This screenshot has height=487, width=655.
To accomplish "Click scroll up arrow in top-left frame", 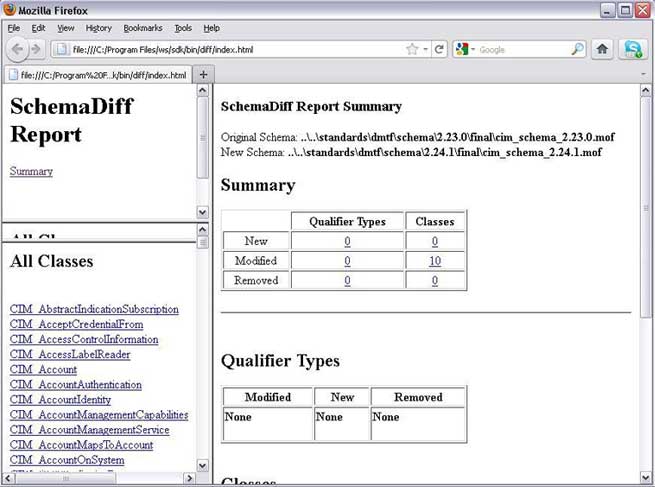I will 203,90.
